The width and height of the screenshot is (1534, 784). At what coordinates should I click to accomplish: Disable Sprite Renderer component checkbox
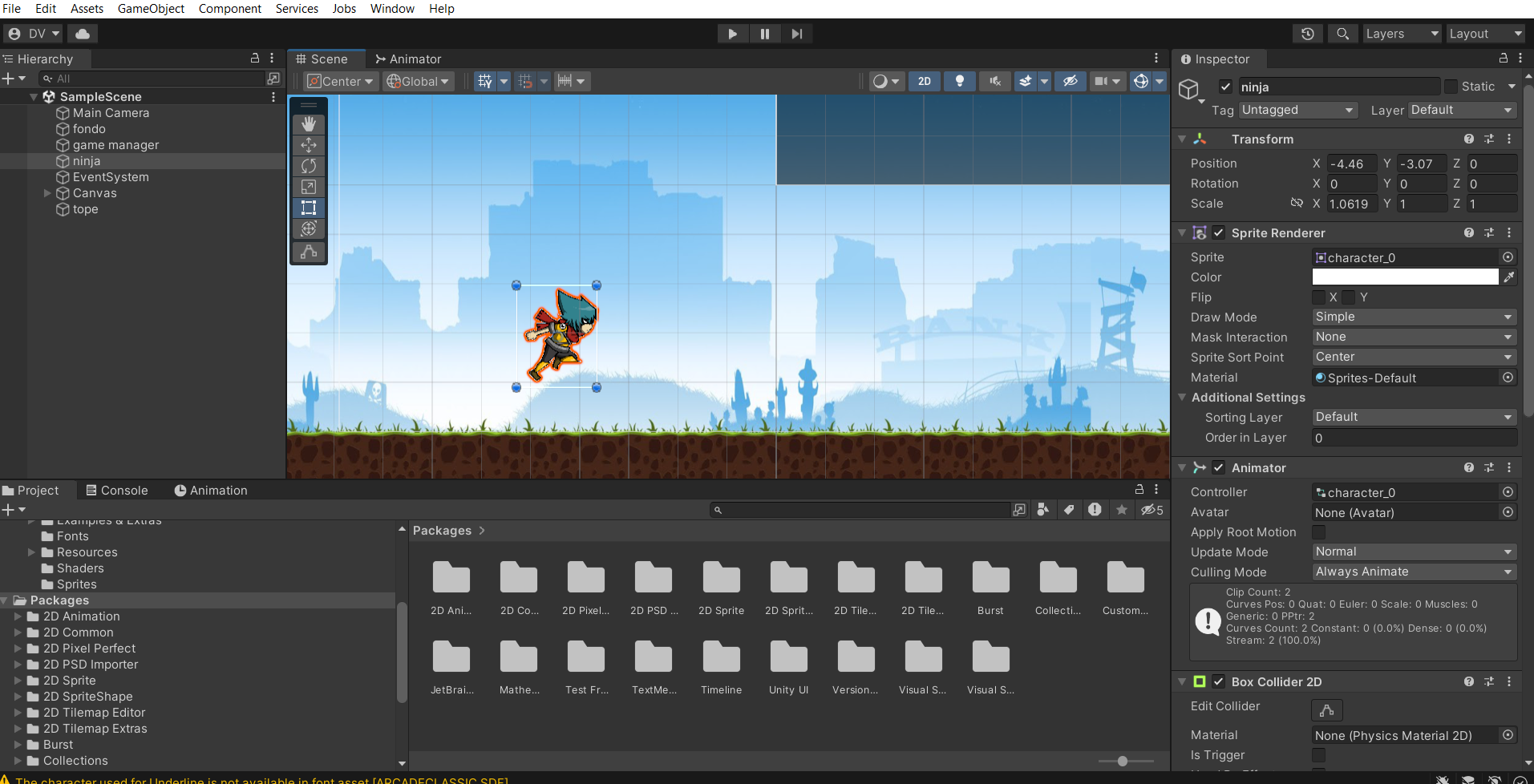tap(1219, 232)
